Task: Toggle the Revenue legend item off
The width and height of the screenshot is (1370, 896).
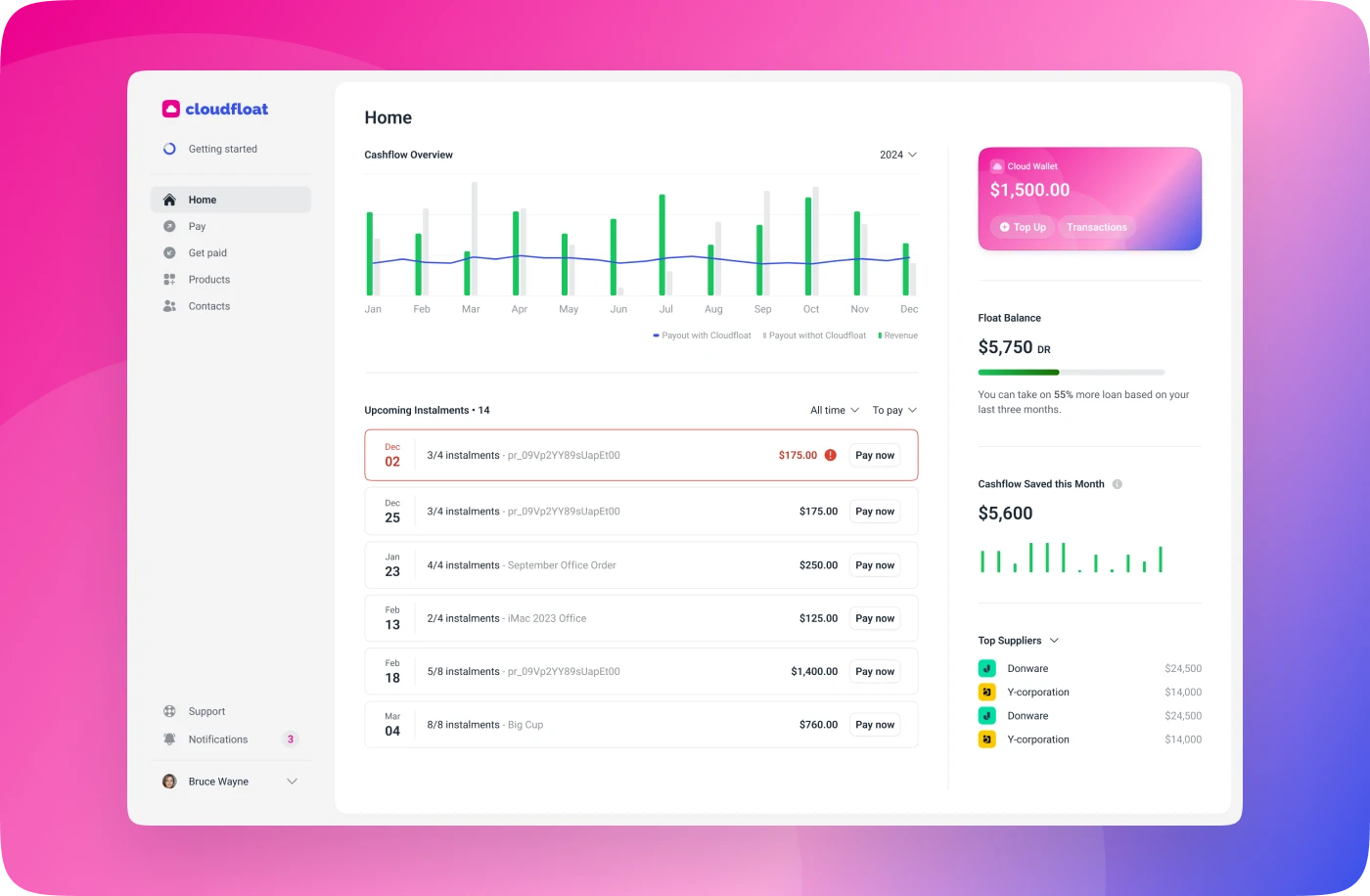Action: pos(896,335)
